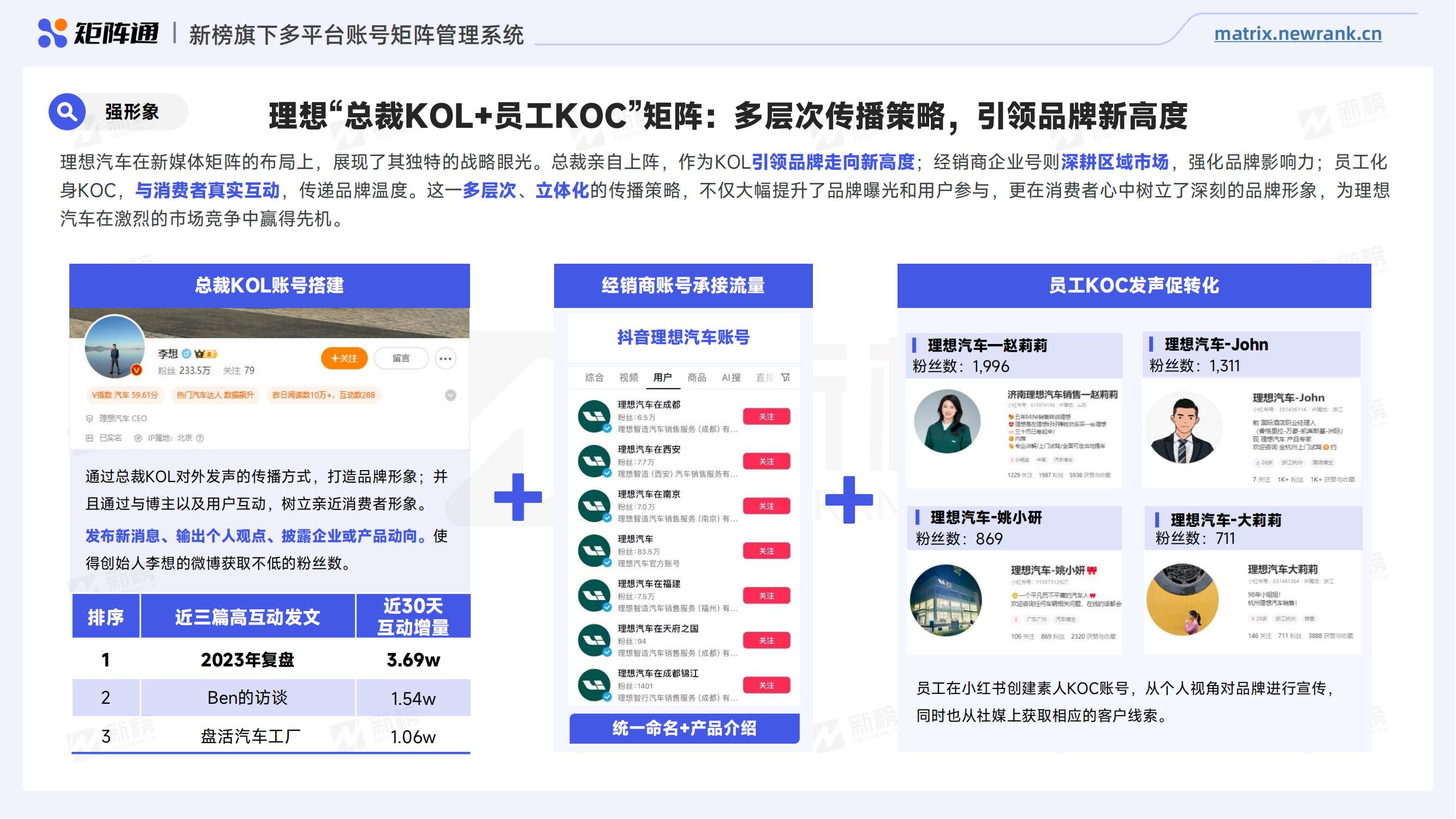Select the 用户 tab
The image size is (1456, 819).
point(662,378)
